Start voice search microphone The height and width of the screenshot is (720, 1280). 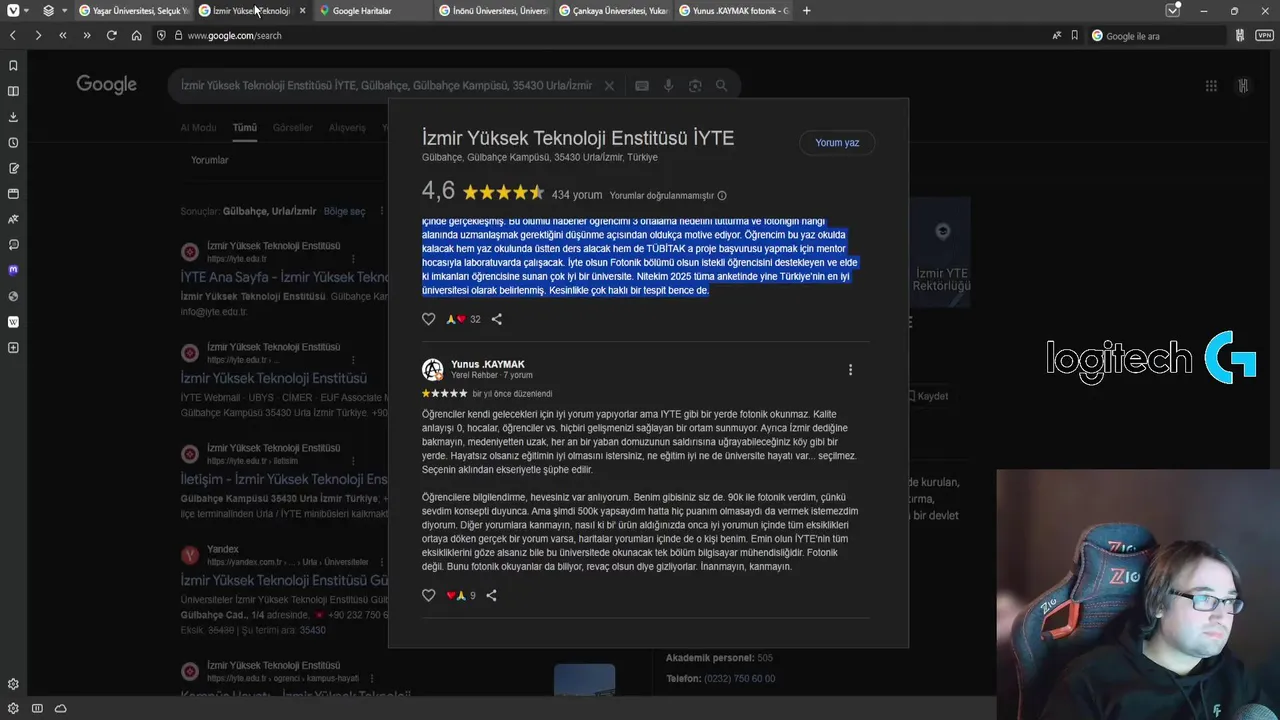click(669, 86)
